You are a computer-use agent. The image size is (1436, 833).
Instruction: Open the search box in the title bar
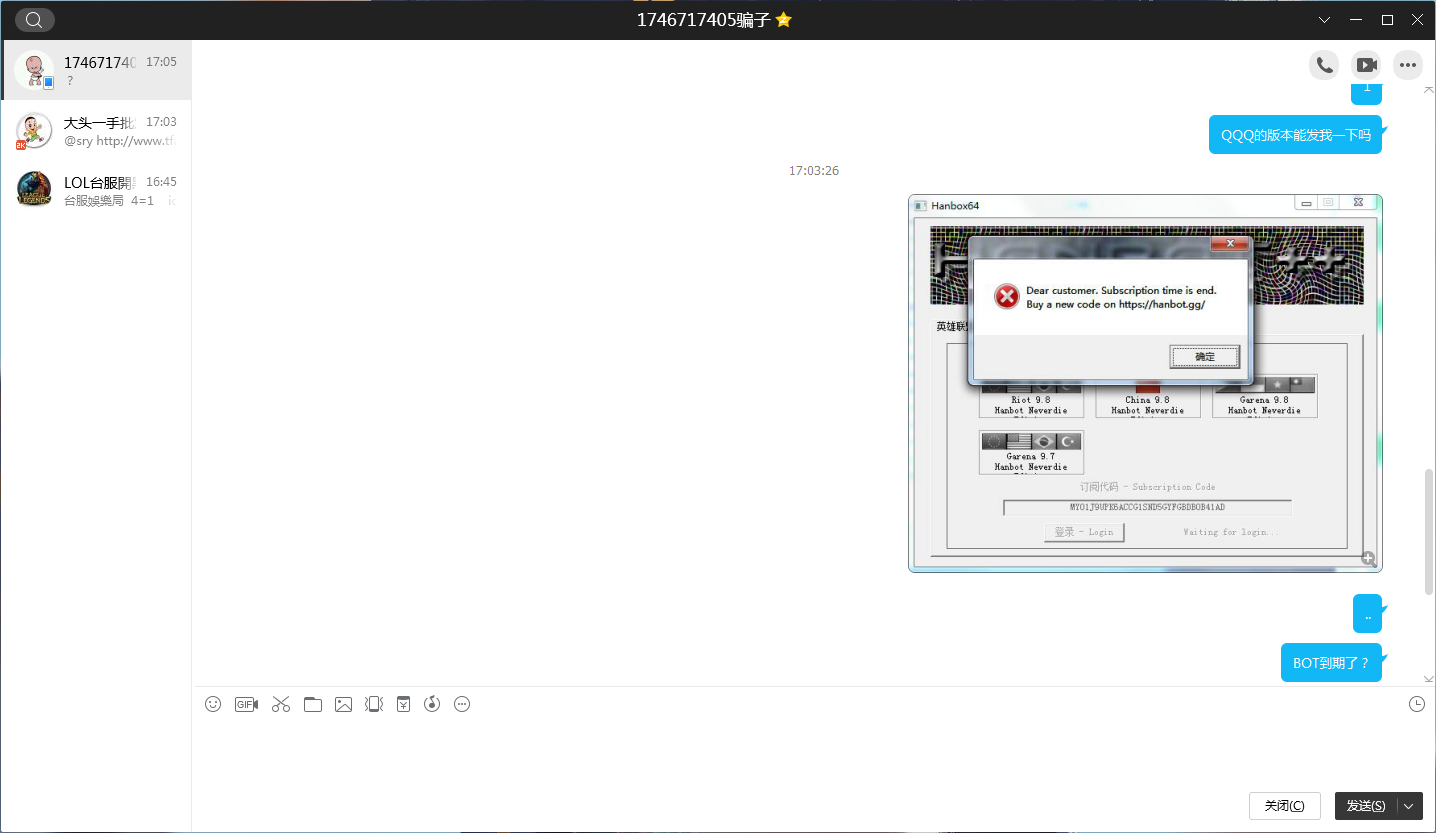click(35, 20)
